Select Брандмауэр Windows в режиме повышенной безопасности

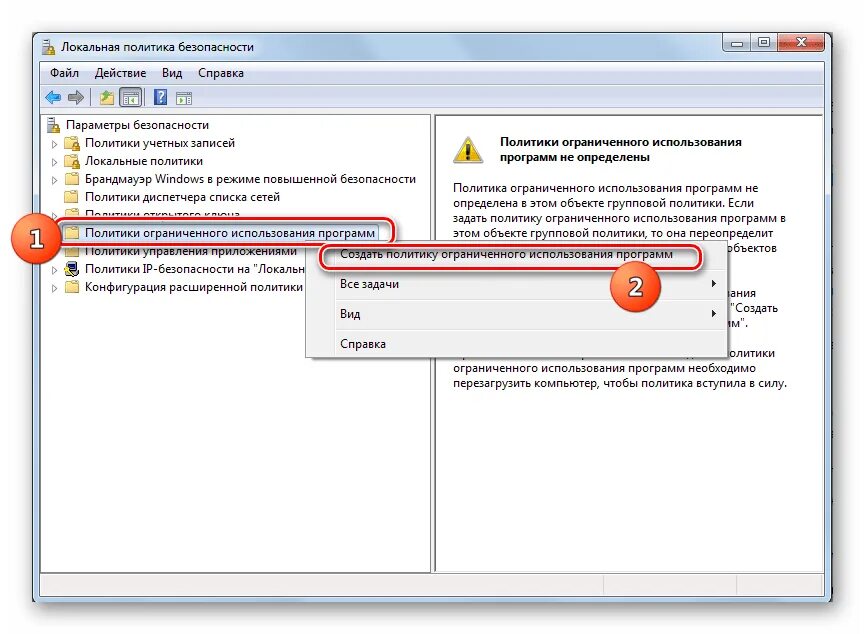point(250,179)
